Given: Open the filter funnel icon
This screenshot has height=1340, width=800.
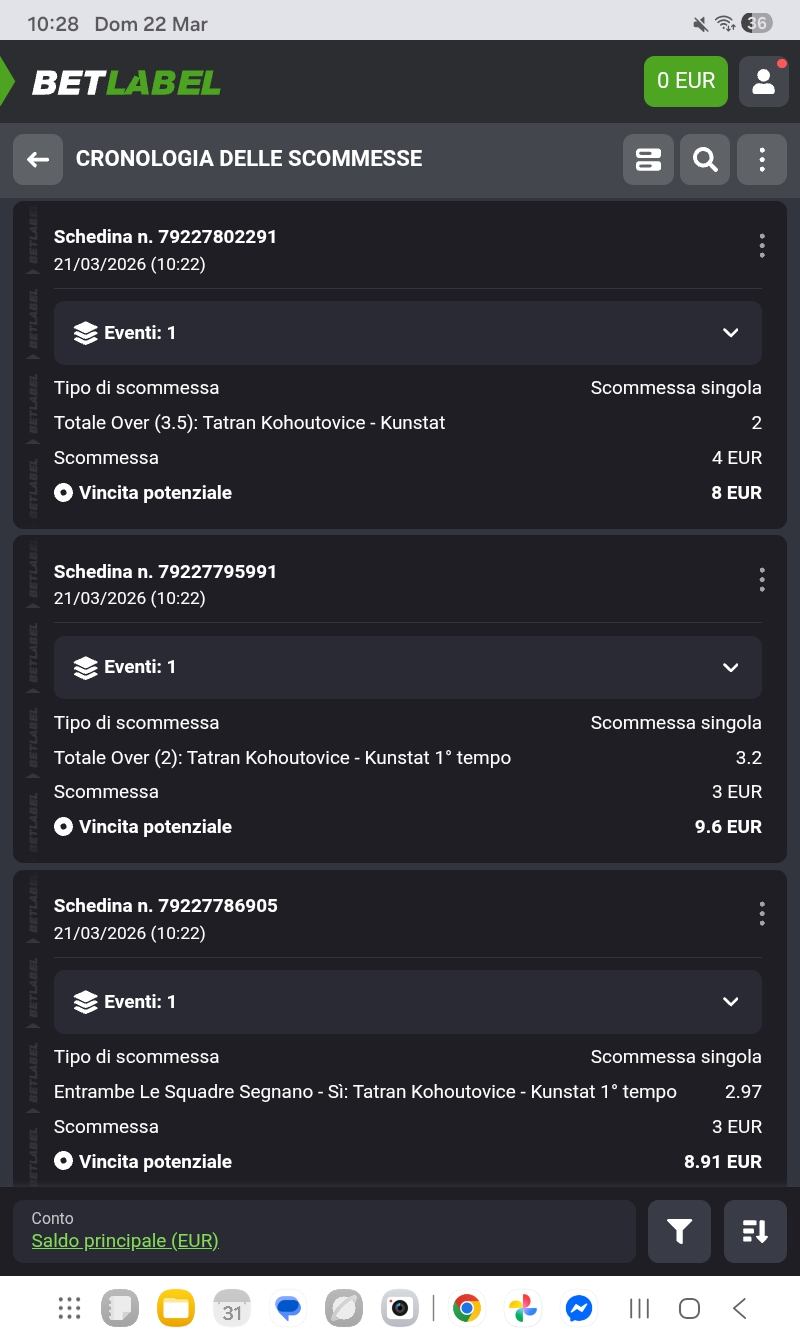Looking at the screenshot, I should [680, 1232].
